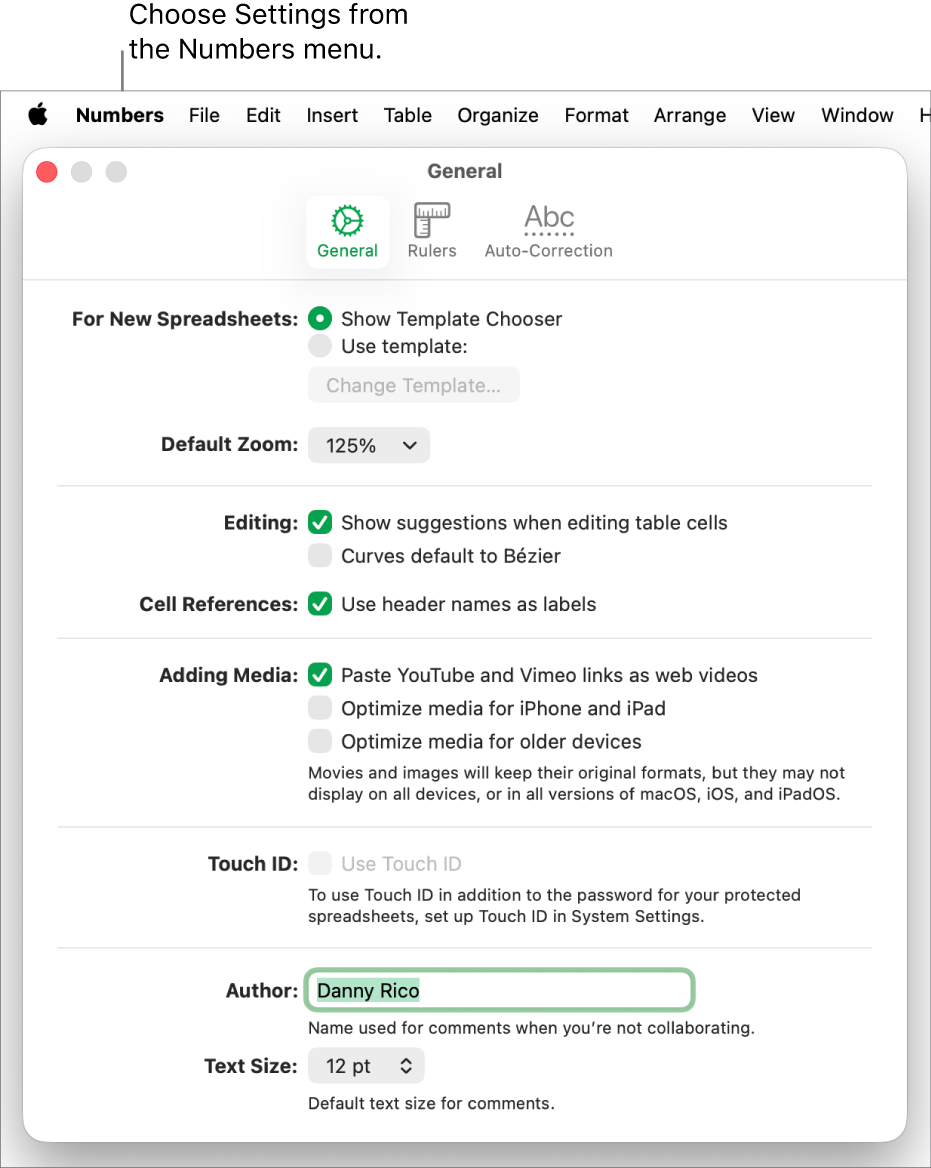The image size is (931, 1168).
Task: Uncheck Use header names as labels
Action: [320, 604]
